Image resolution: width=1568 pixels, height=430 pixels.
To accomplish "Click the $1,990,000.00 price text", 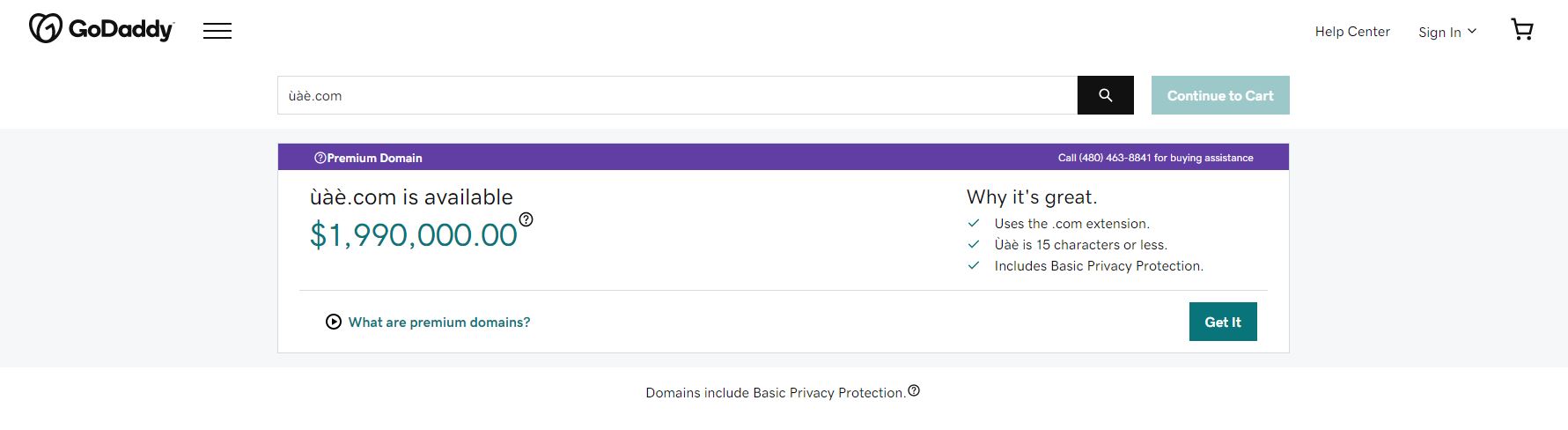I will pos(413,235).
